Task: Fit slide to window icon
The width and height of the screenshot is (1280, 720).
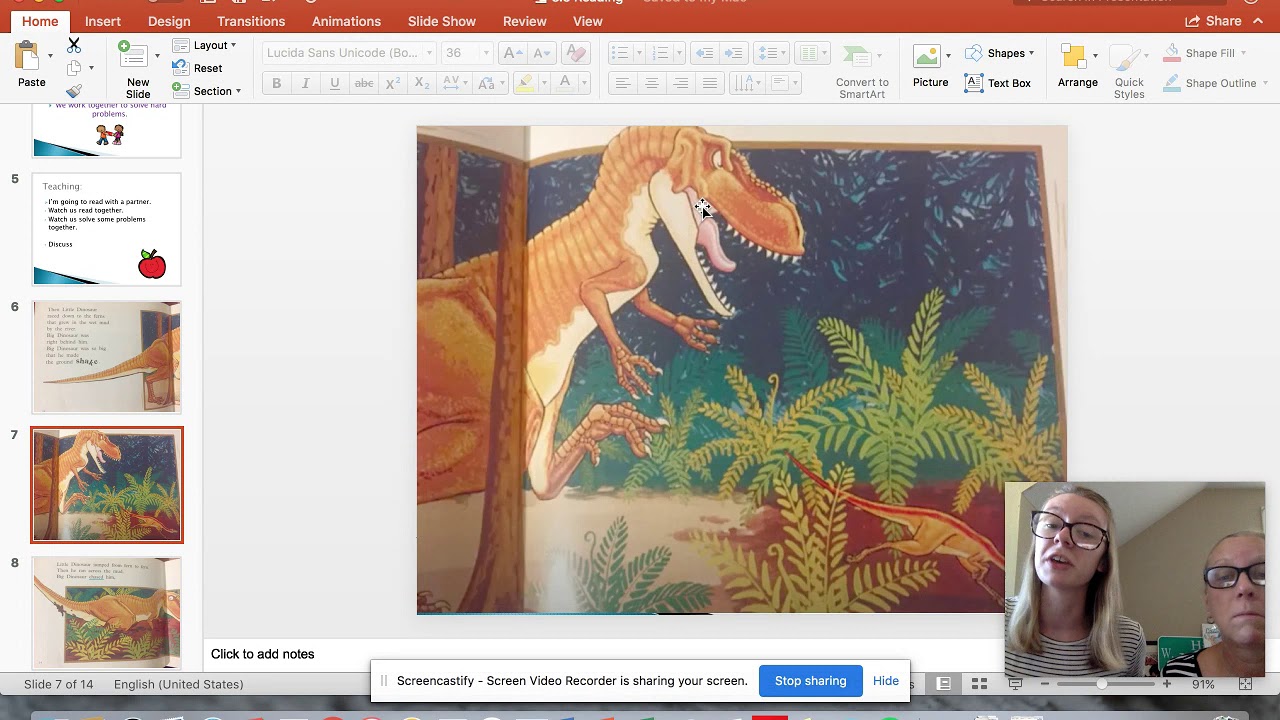Action: (1245, 684)
